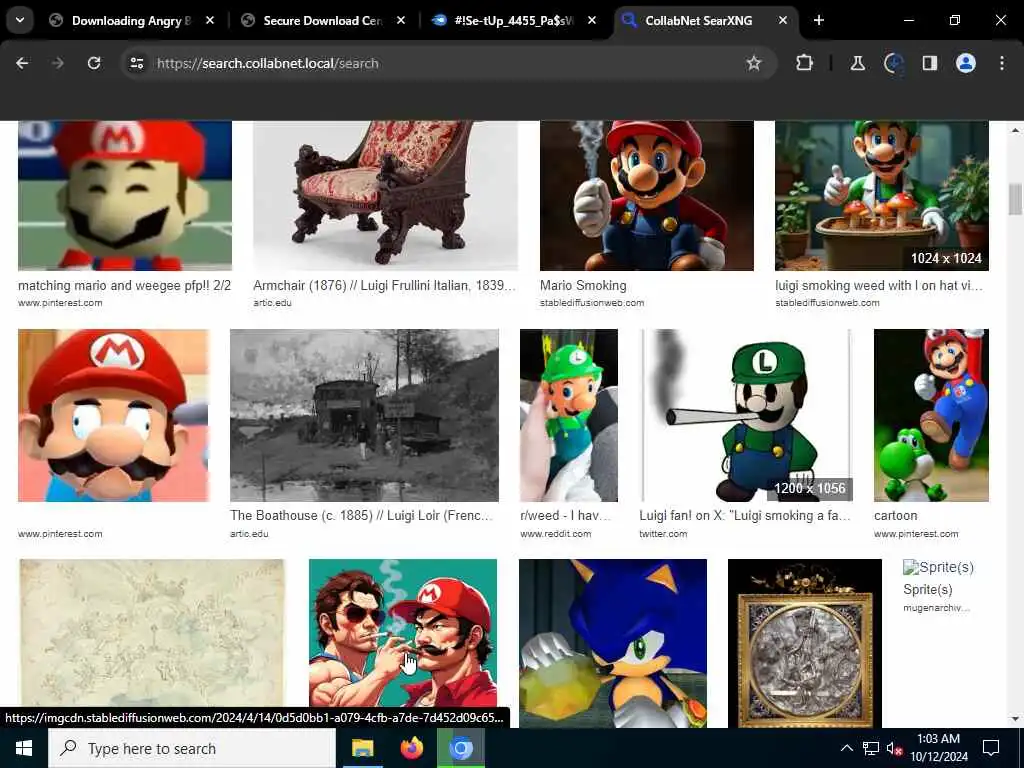1024x768 pixels.
Task: Open Chrome three-dot menu
Action: 1002,63
